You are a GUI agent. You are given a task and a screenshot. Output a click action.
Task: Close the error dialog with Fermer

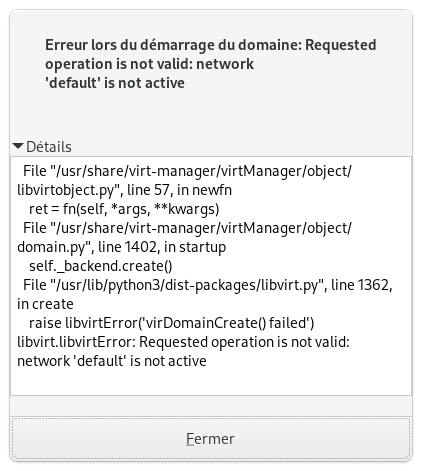[211, 439]
